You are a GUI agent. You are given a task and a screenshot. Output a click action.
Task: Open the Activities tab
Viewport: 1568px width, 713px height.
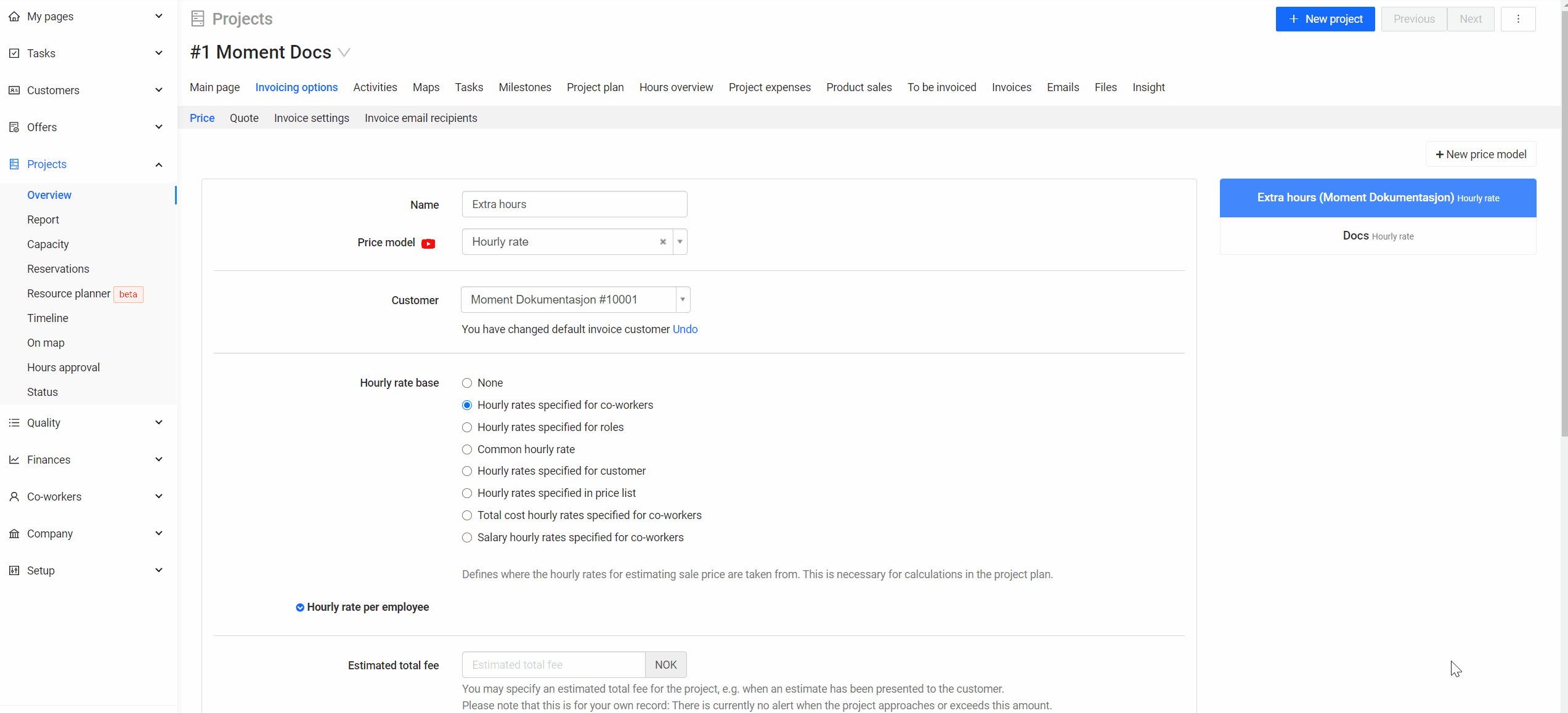click(375, 87)
